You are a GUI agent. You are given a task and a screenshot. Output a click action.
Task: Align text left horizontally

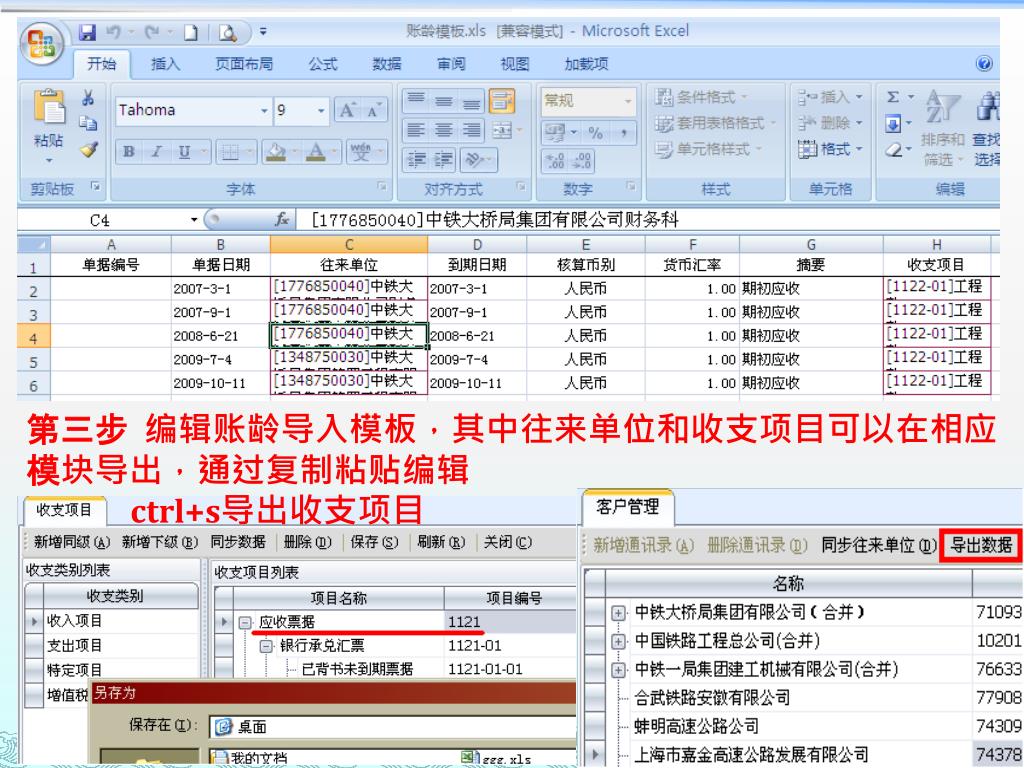click(x=416, y=130)
